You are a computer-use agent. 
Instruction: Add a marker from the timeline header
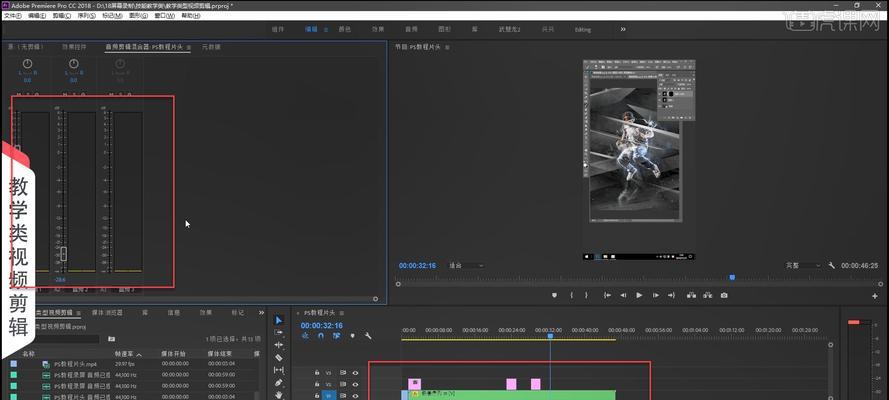pos(352,335)
